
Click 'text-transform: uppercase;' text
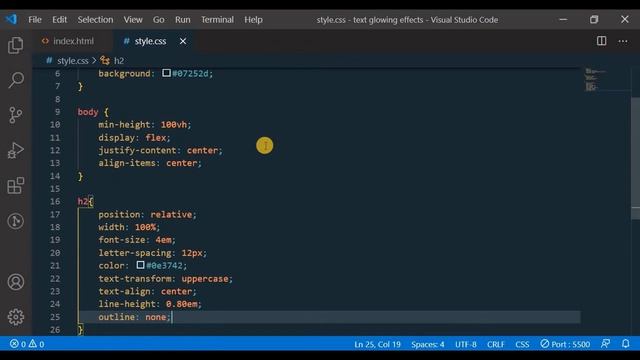tap(165, 278)
